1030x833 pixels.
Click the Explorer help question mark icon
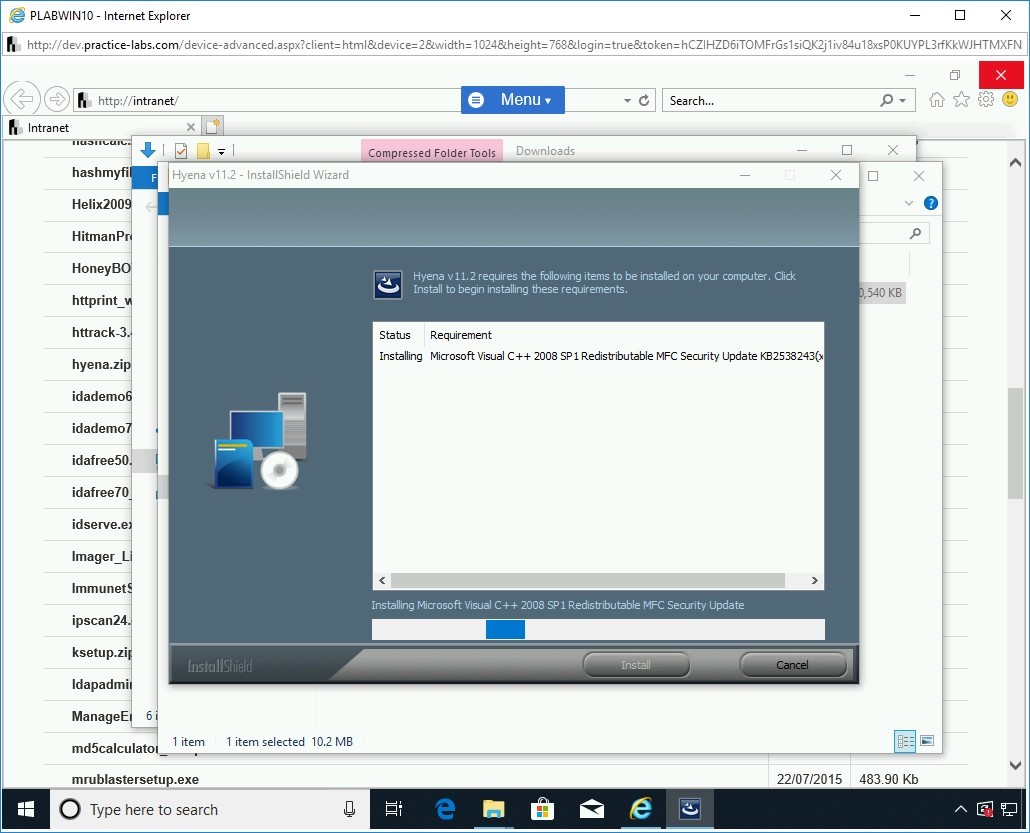click(x=930, y=203)
